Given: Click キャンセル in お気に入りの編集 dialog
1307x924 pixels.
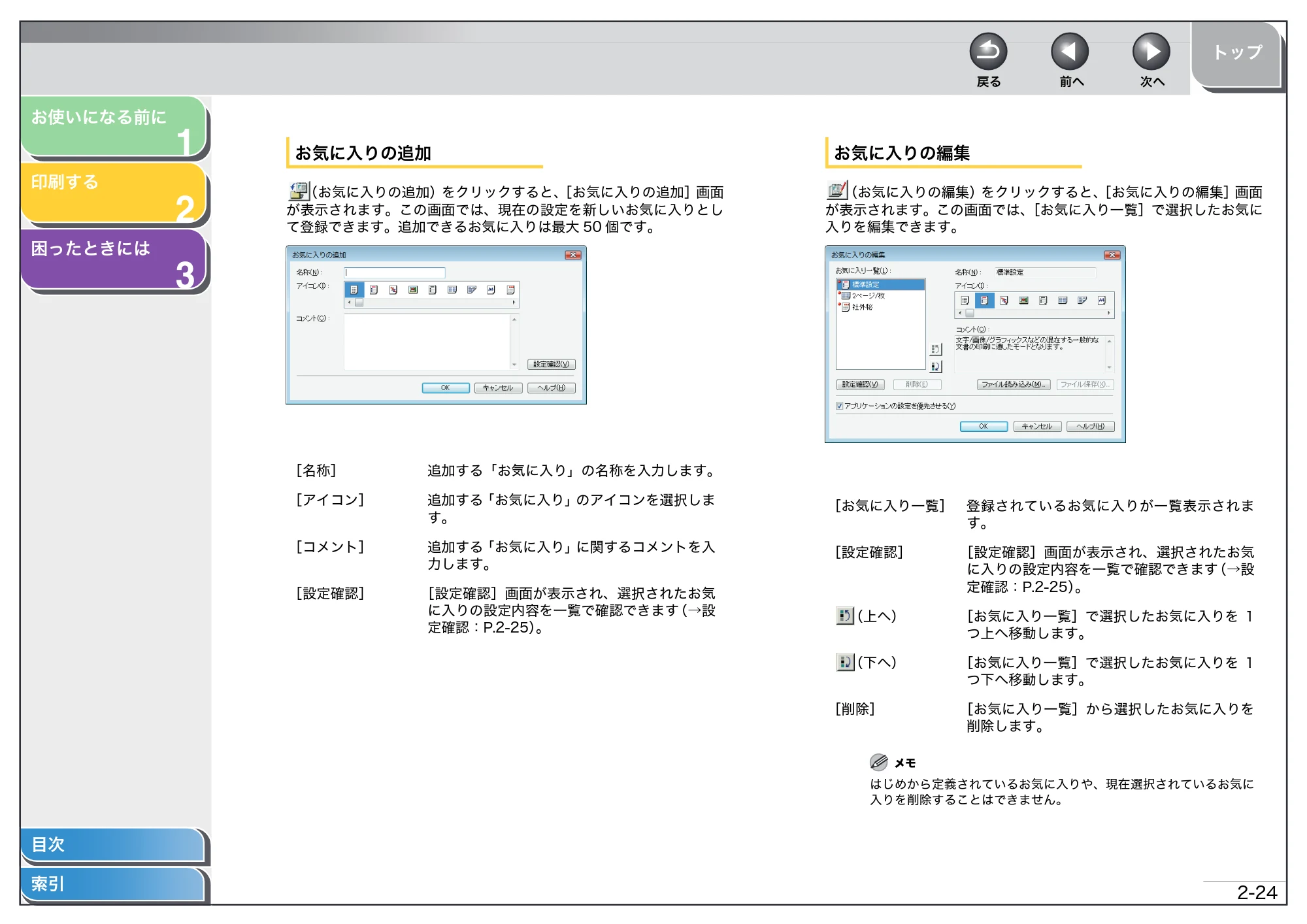Looking at the screenshot, I should [x=1037, y=426].
